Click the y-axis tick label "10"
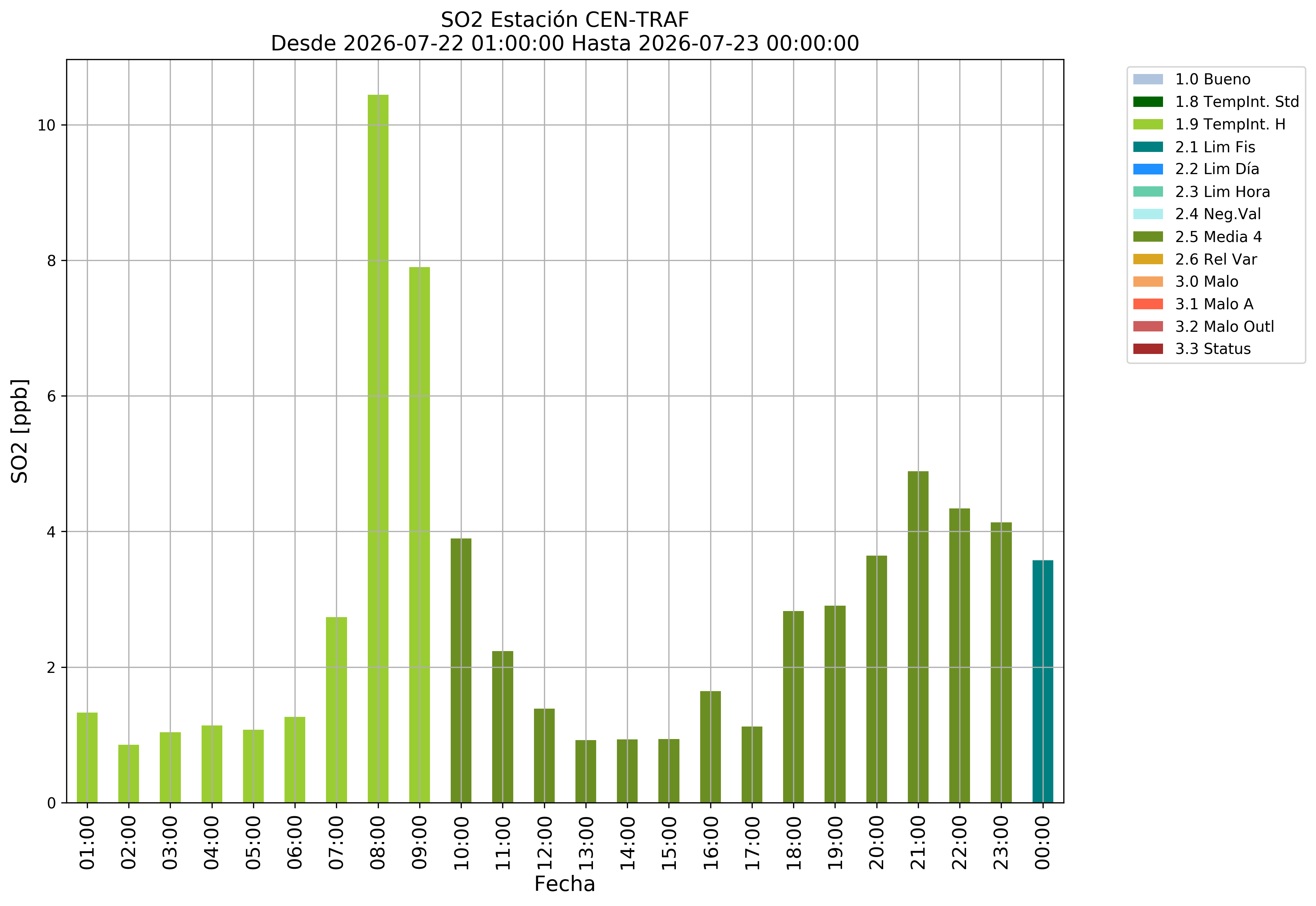1316x906 pixels. coord(46,125)
